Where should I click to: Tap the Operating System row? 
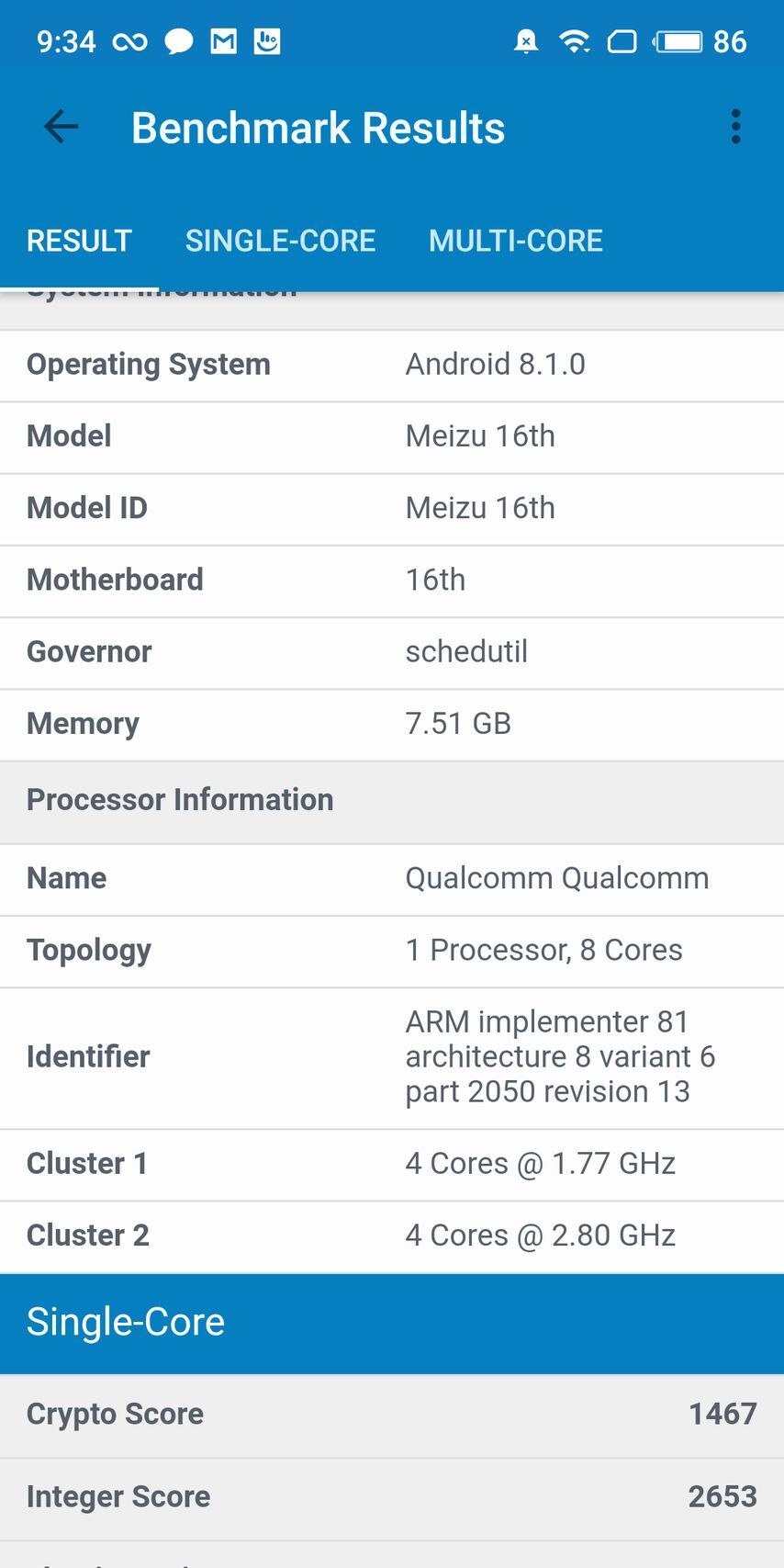pyautogui.click(x=392, y=365)
